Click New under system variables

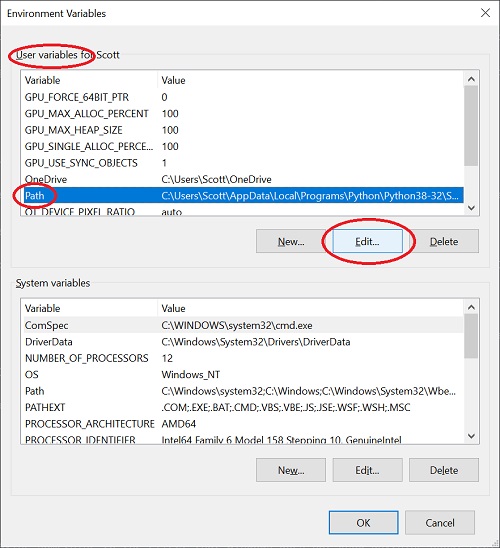[291, 470]
